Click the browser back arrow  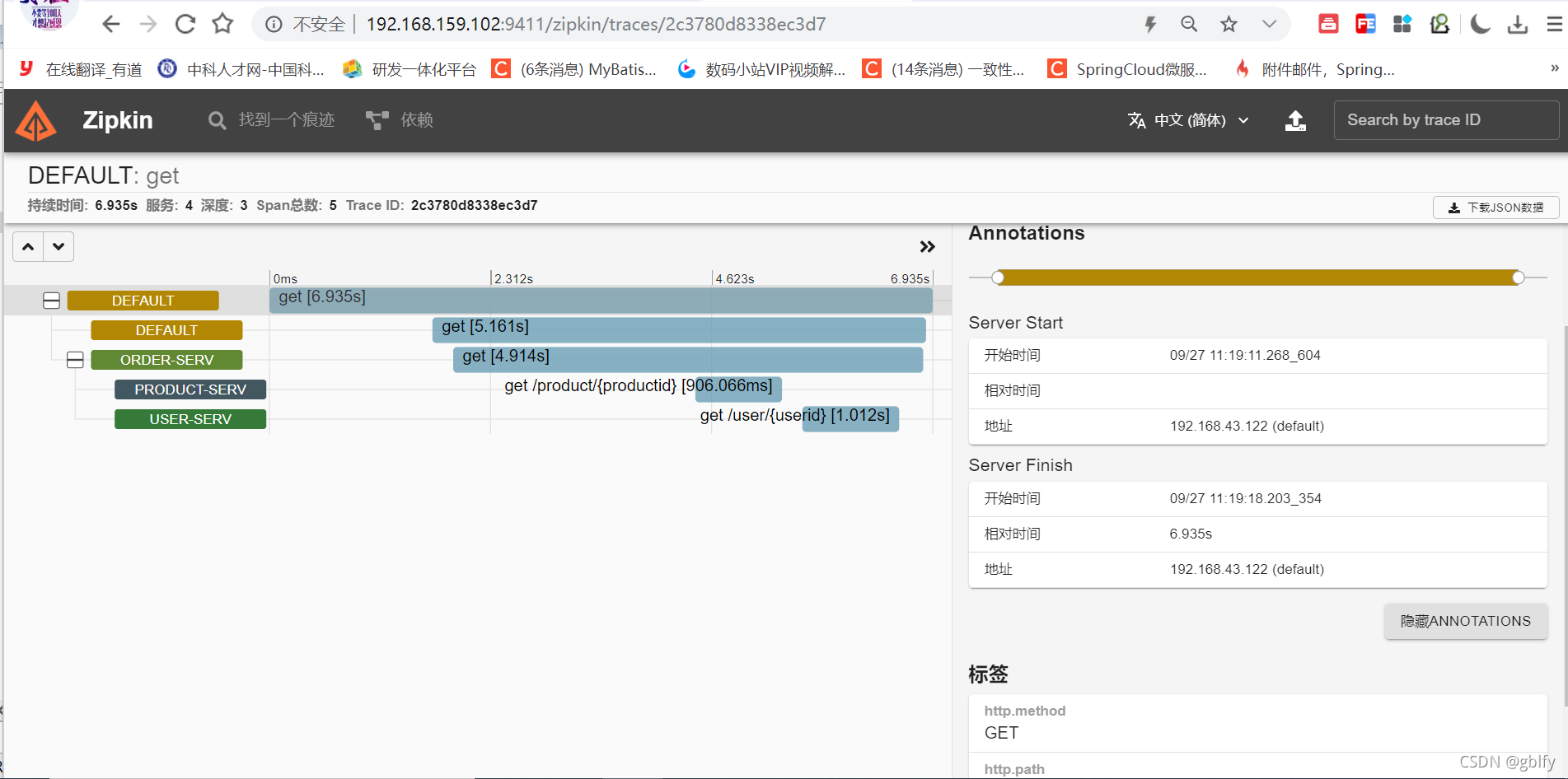coord(110,24)
